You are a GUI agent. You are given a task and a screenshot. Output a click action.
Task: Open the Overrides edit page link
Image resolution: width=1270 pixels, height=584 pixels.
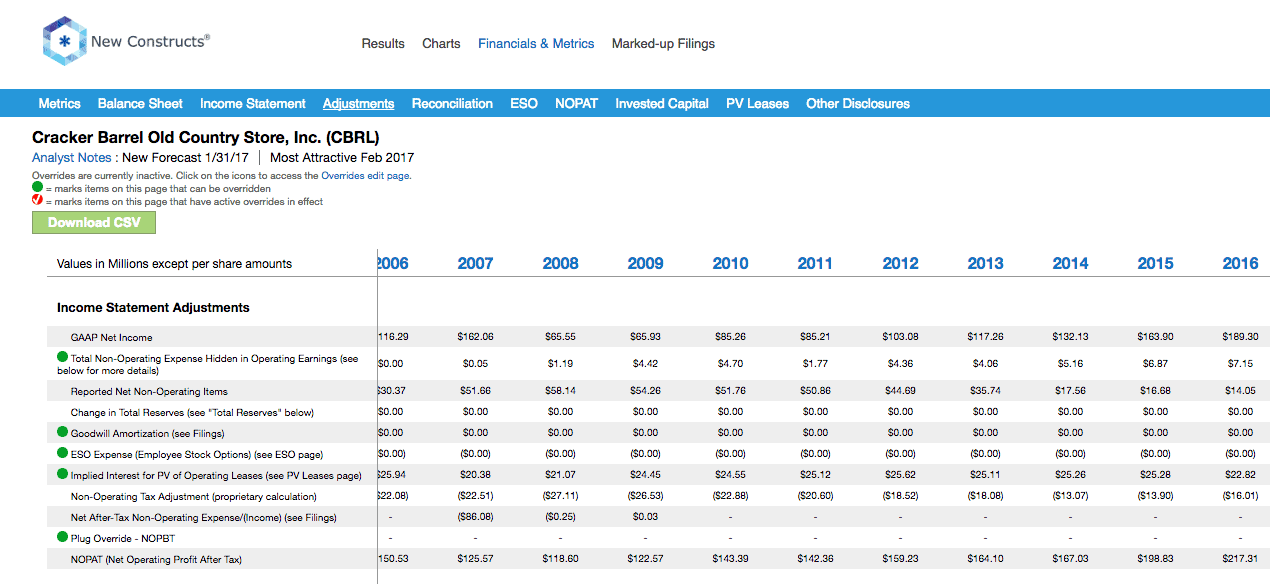366,176
